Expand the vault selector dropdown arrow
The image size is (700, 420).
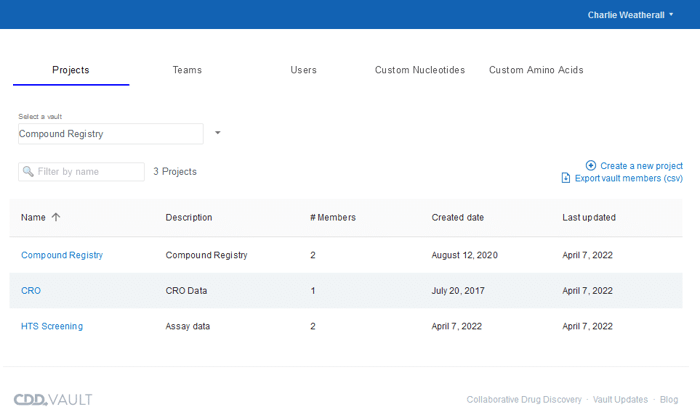point(217,133)
